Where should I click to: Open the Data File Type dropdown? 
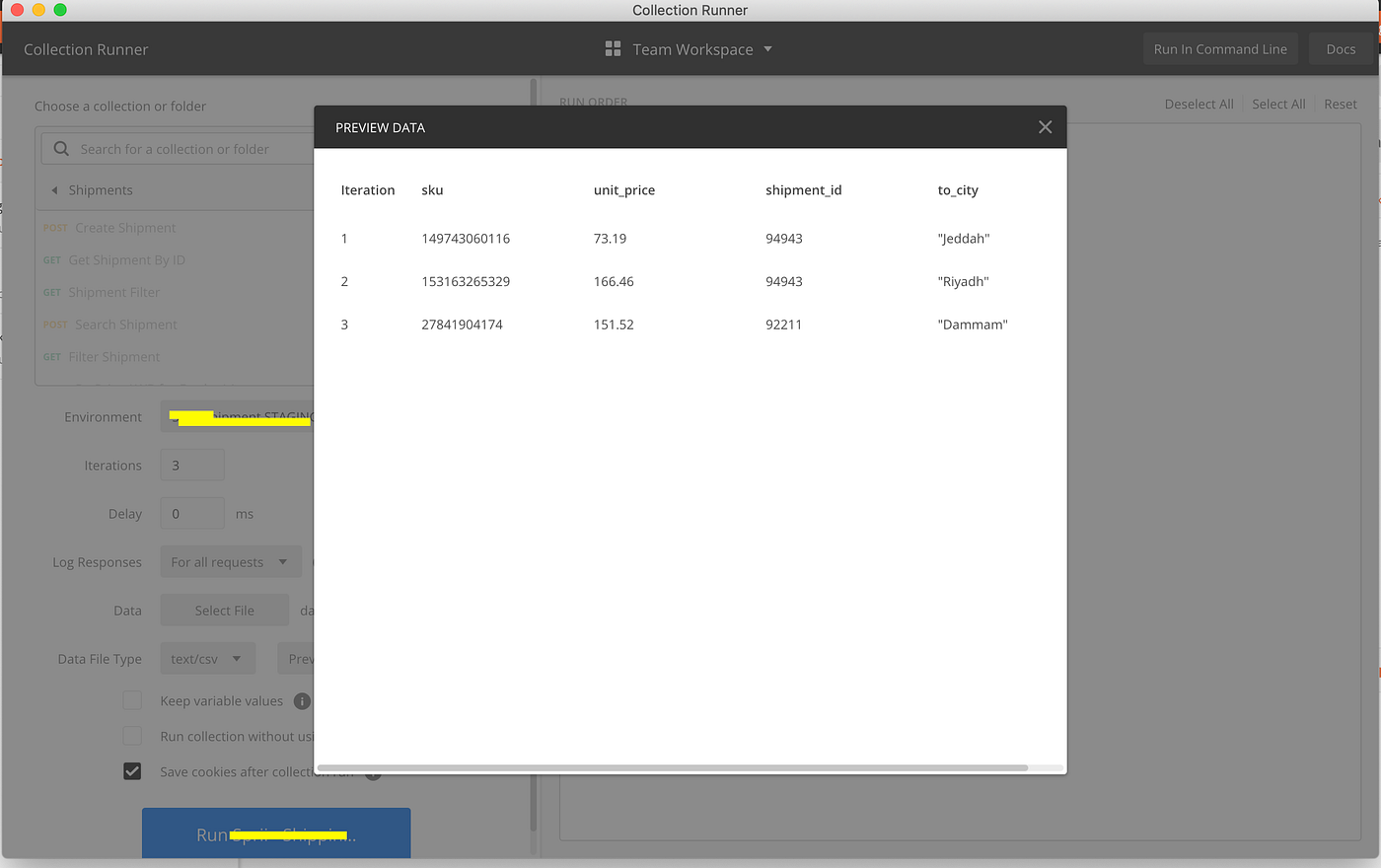pyautogui.click(x=207, y=658)
